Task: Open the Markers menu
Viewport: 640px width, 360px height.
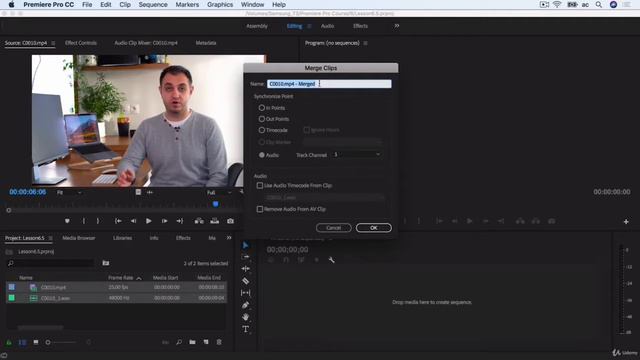Action: (187, 4)
